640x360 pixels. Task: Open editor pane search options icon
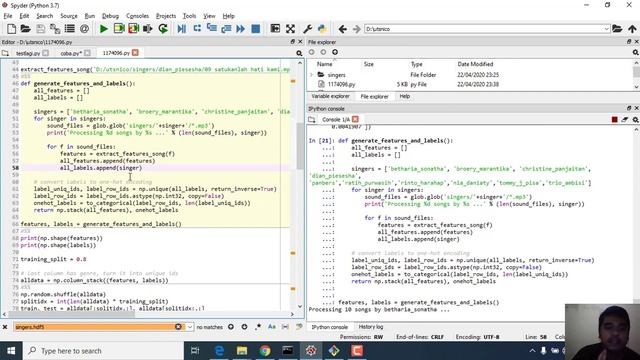(299, 53)
